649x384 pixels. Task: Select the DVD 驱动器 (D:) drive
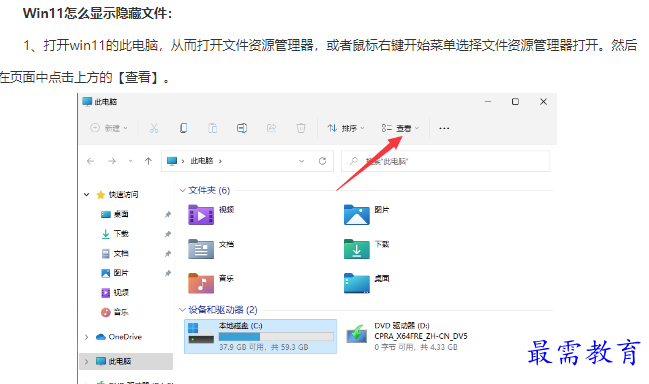(407, 336)
